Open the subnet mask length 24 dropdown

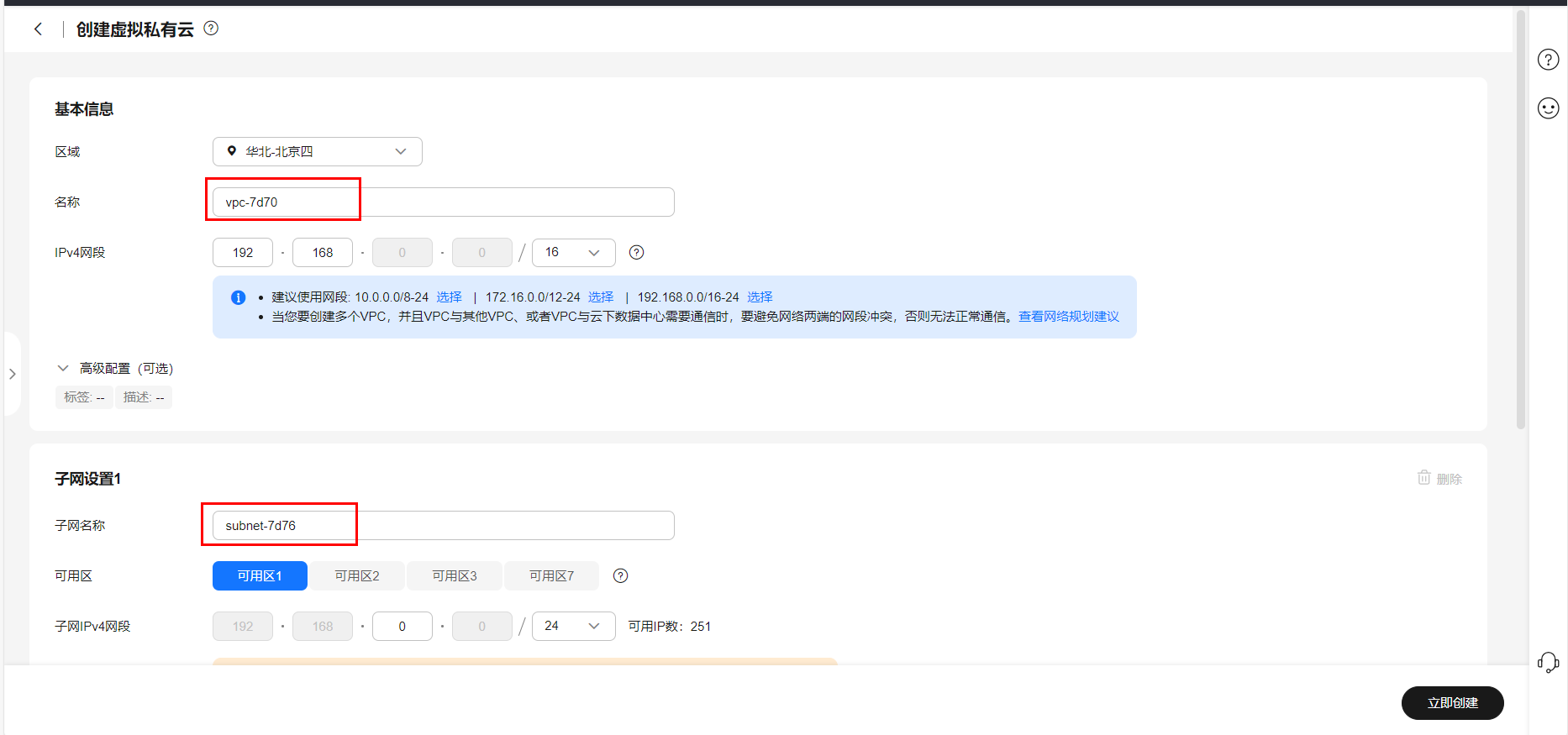pos(574,626)
